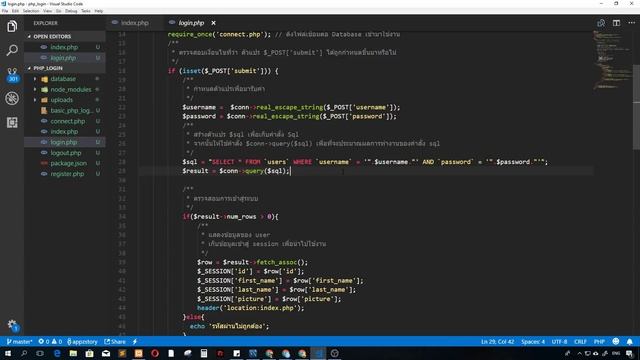Click the lightning bolt status bar icon
This screenshot has width=640, height=360.
pos(135,342)
